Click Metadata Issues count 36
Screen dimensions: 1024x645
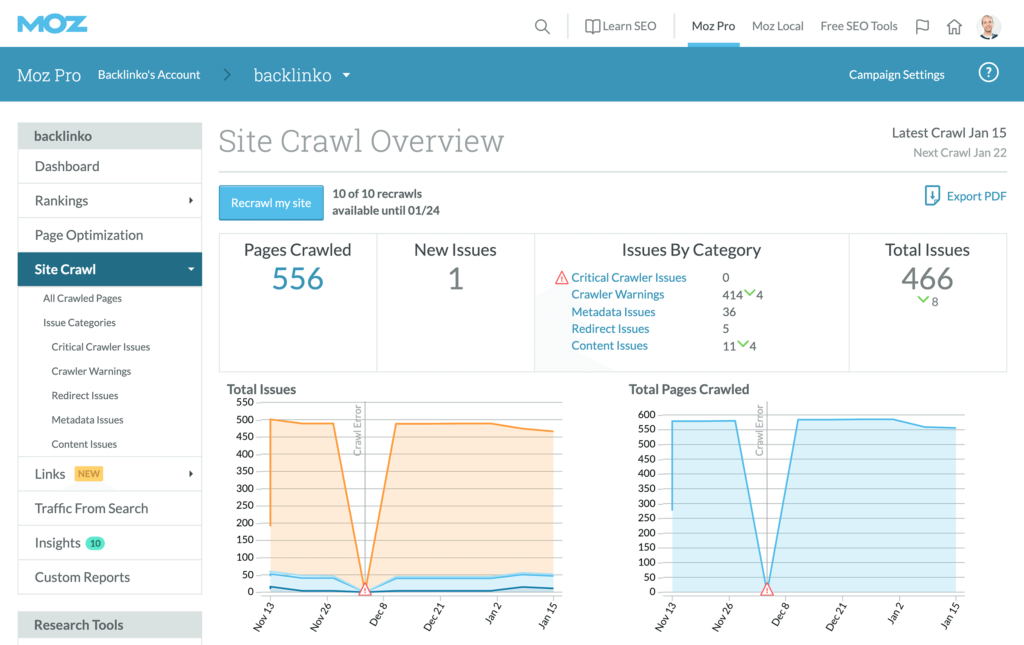pos(729,312)
